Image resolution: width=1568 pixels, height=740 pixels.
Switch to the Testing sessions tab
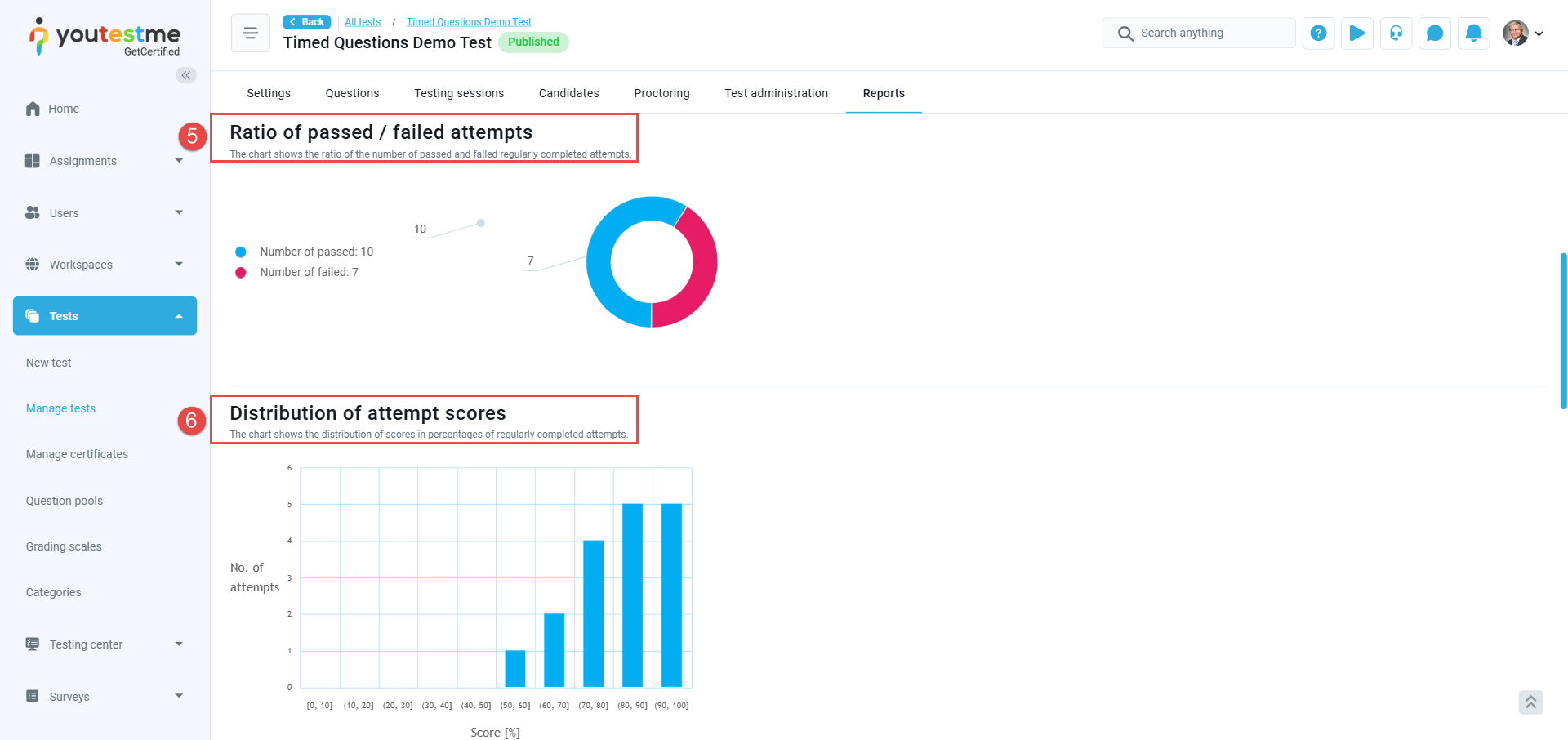[x=459, y=93]
